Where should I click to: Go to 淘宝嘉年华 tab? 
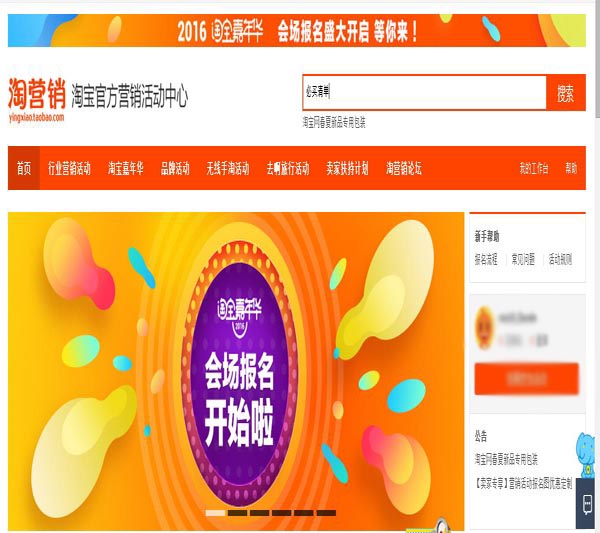[x=126, y=168]
